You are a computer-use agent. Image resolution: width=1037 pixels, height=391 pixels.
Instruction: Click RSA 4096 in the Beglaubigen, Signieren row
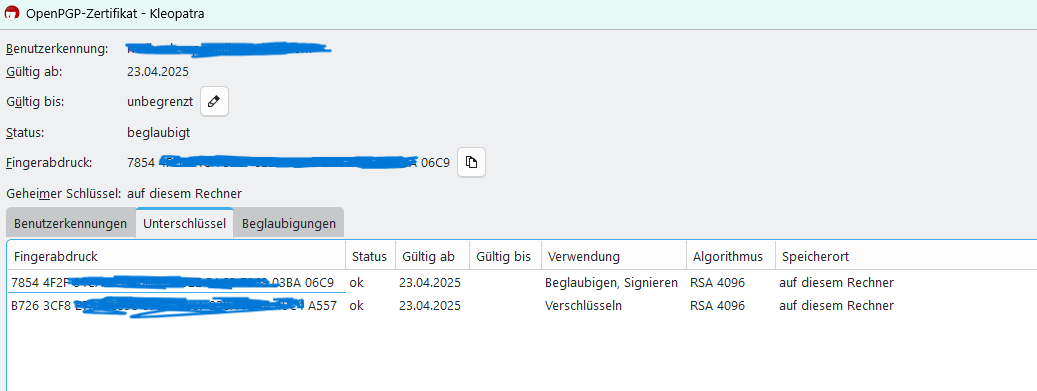[x=718, y=282]
